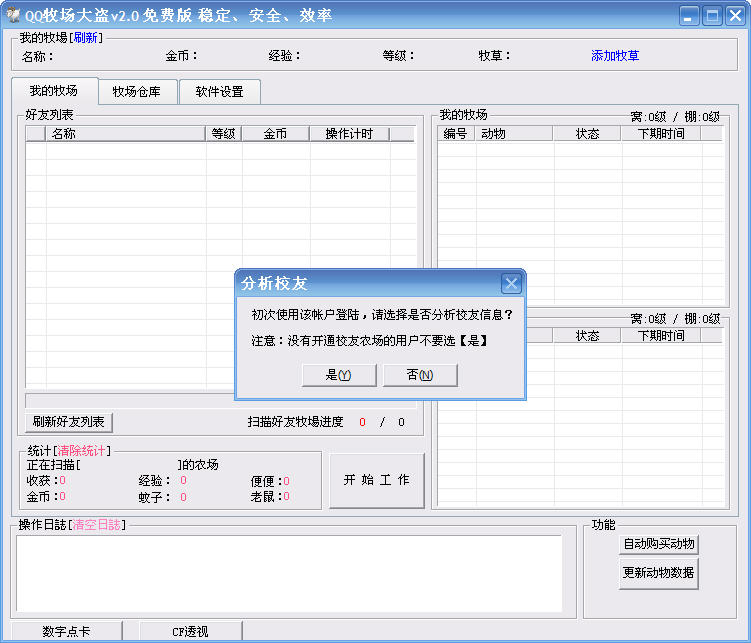
Task: Click the 动物 column header
Action: coord(514,134)
